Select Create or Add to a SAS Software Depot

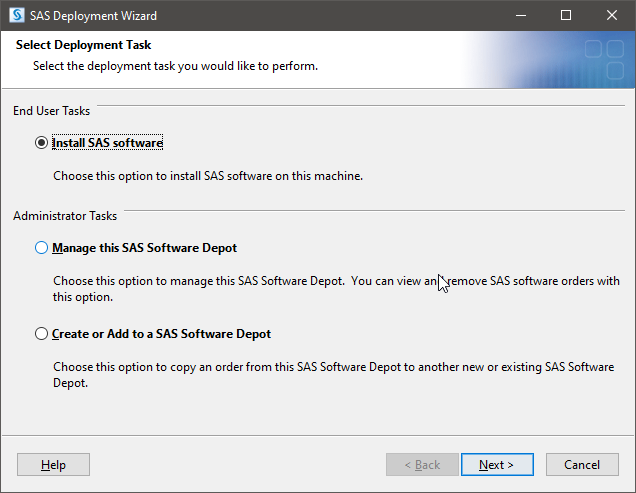tap(41, 334)
